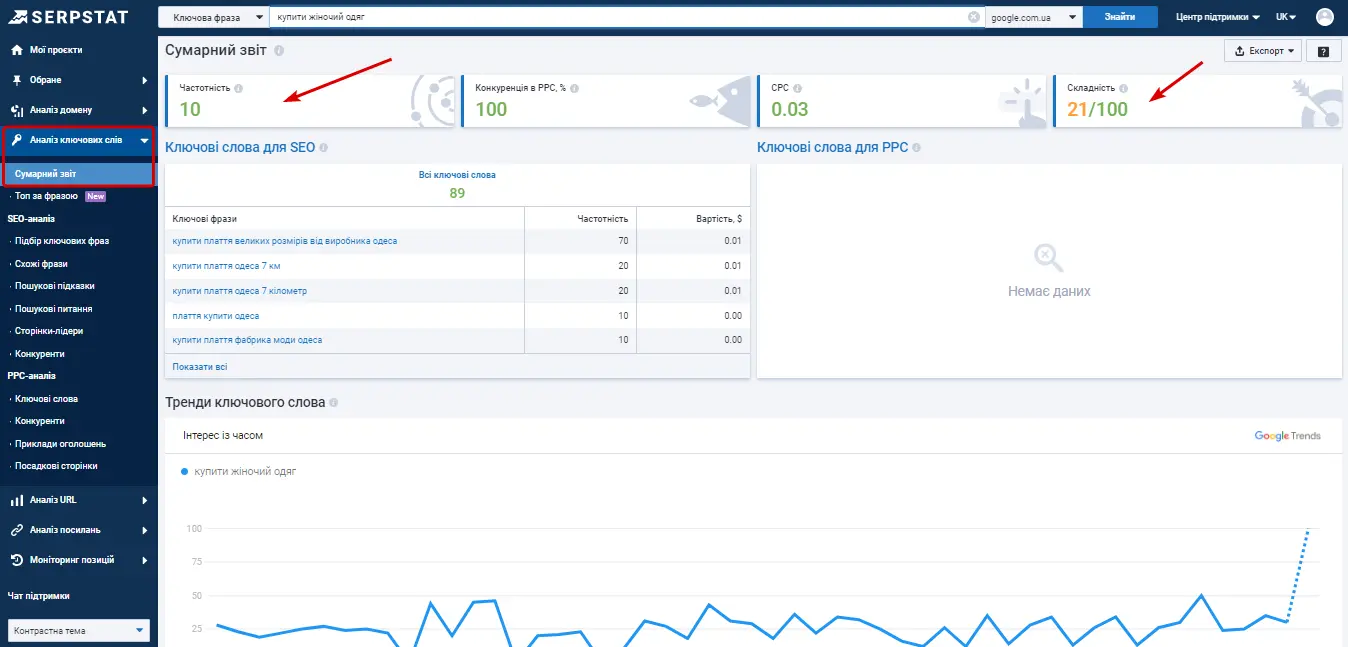Click the help question mark button
Image resolution: width=1348 pixels, height=647 pixels.
[1323, 51]
